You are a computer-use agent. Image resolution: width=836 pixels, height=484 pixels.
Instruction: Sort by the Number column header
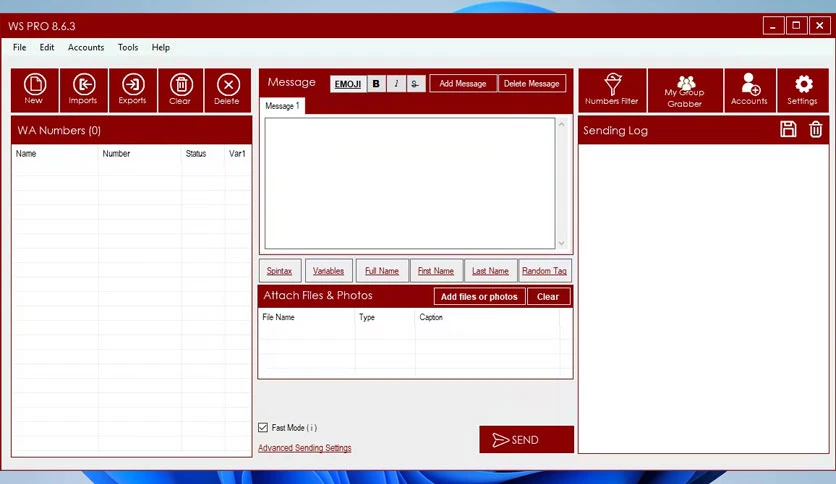pyautogui.click(x=140, y=154)
